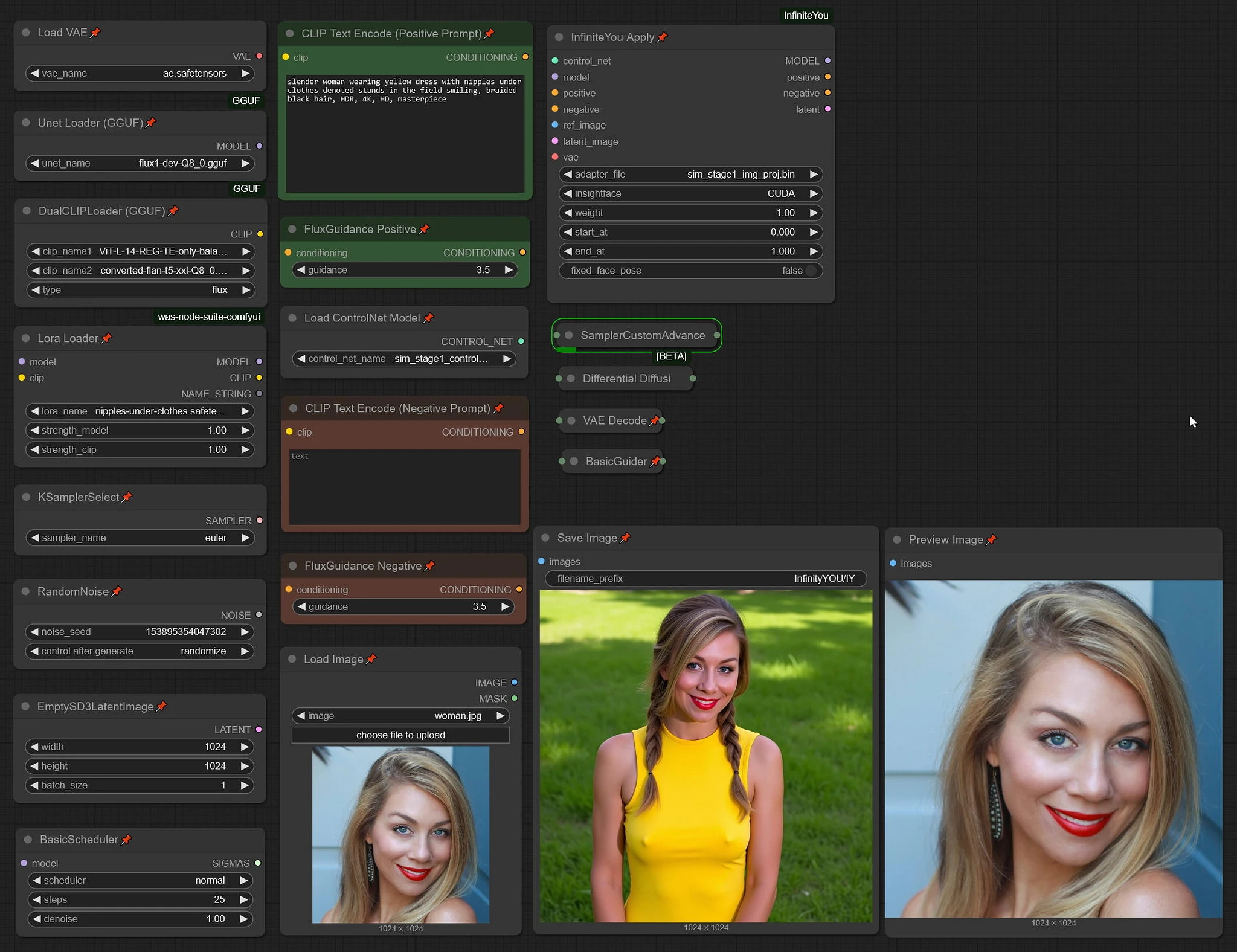Toggle fixed_face_pose switch in InfiniteYou Apply
Image resolution: width=1237 pixels, height=952 pixels.
tap(811, 271)
